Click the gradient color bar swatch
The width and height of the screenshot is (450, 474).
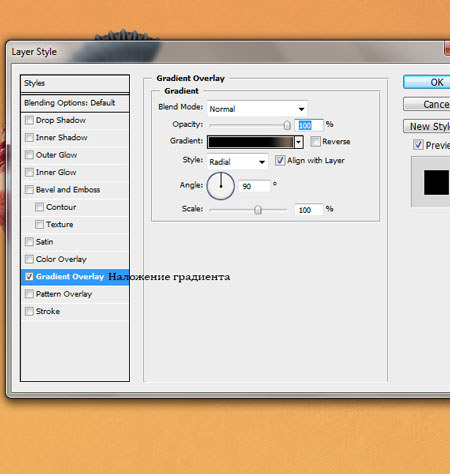[251, 142]
